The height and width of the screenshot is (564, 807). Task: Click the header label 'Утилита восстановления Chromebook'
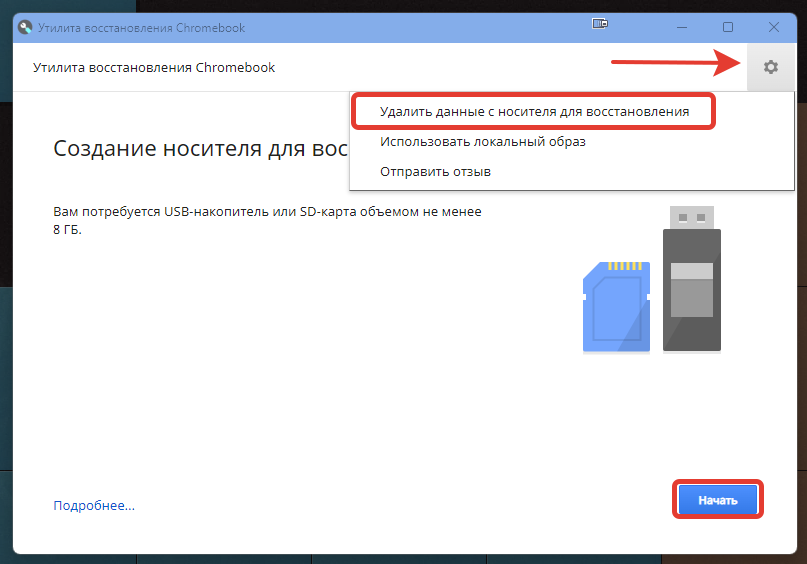pos(154,67)
